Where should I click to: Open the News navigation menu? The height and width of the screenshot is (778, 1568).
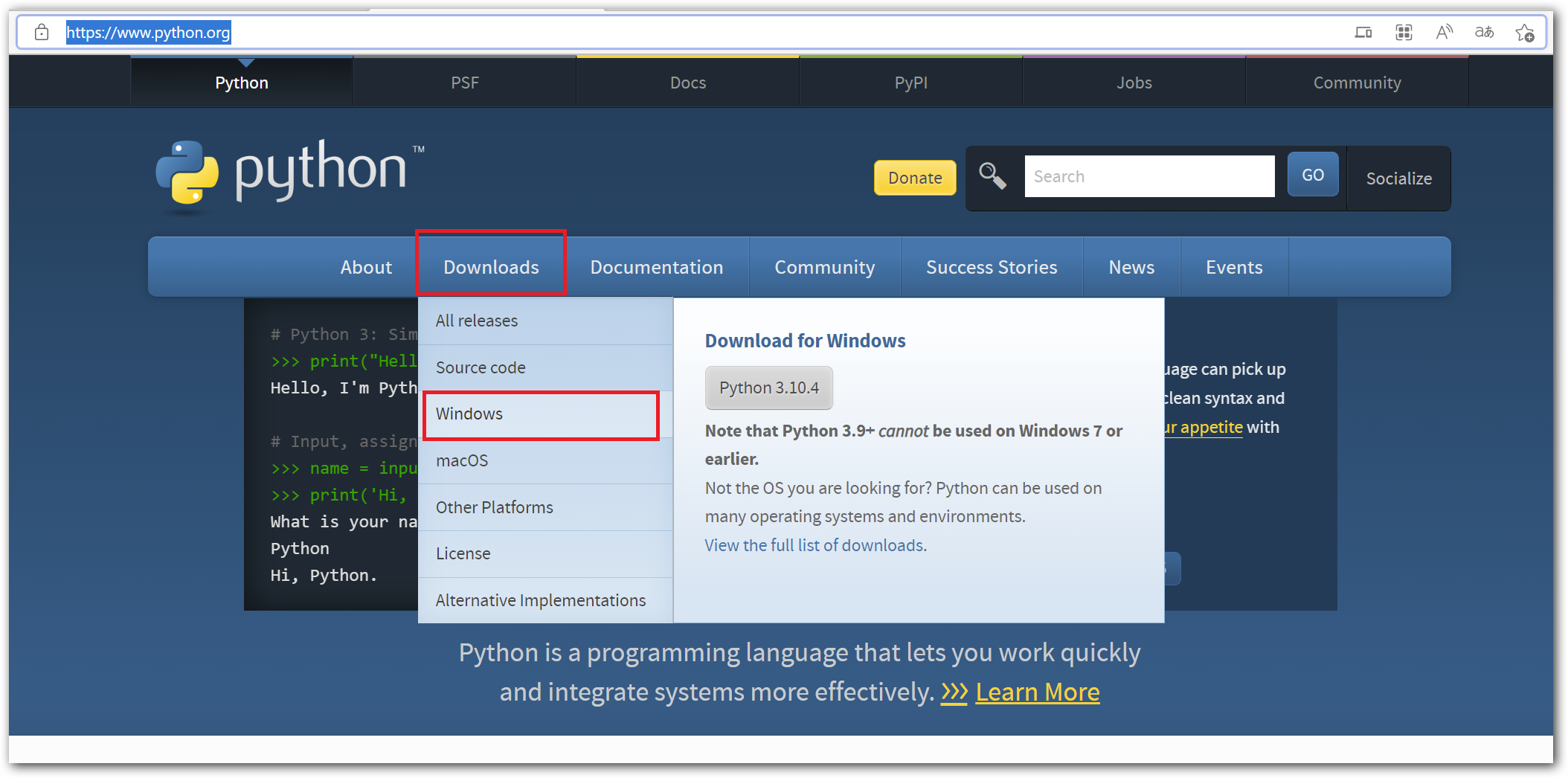1131,267
